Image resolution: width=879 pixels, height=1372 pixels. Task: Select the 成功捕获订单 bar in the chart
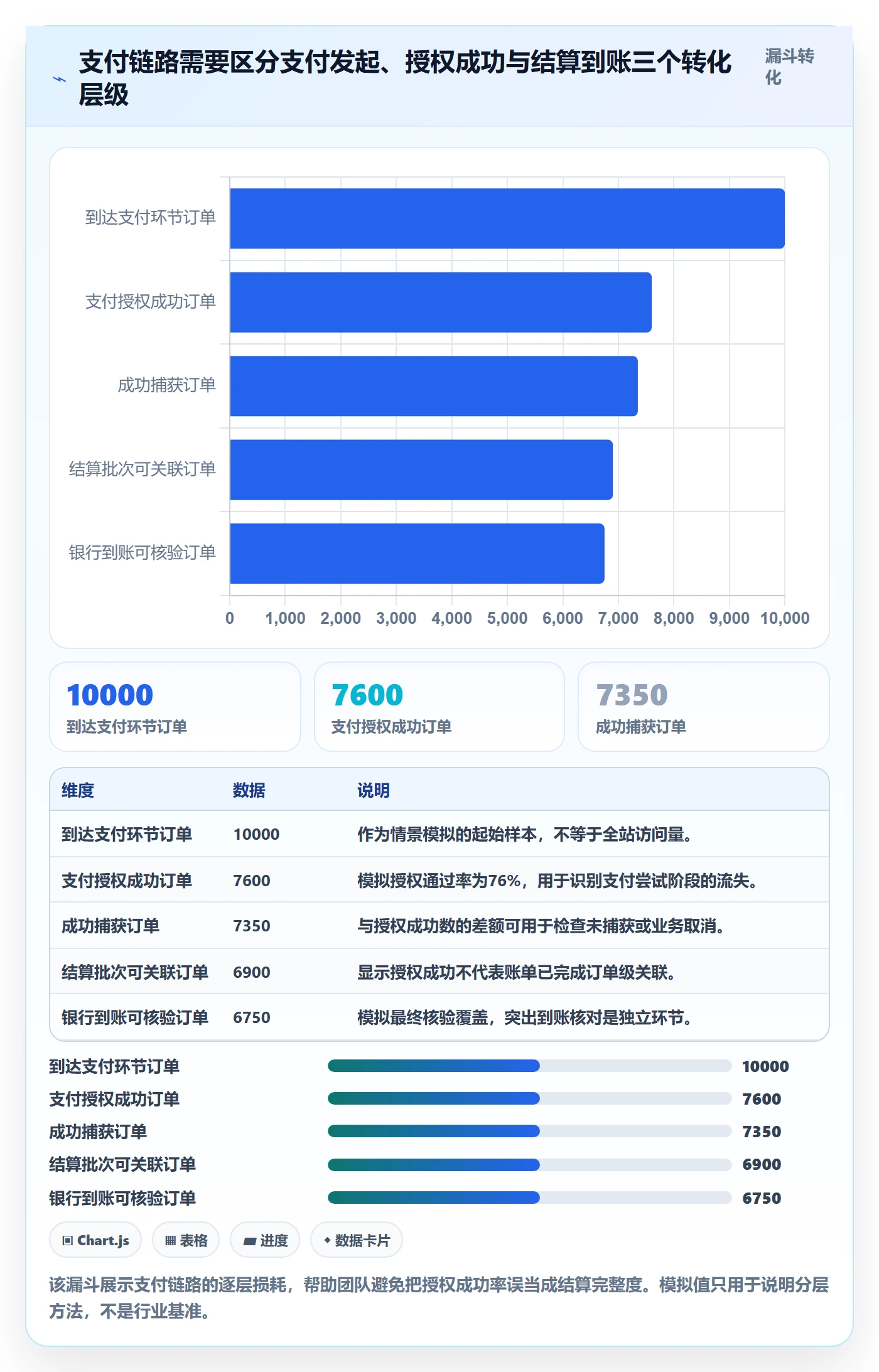tap(434, 386)
